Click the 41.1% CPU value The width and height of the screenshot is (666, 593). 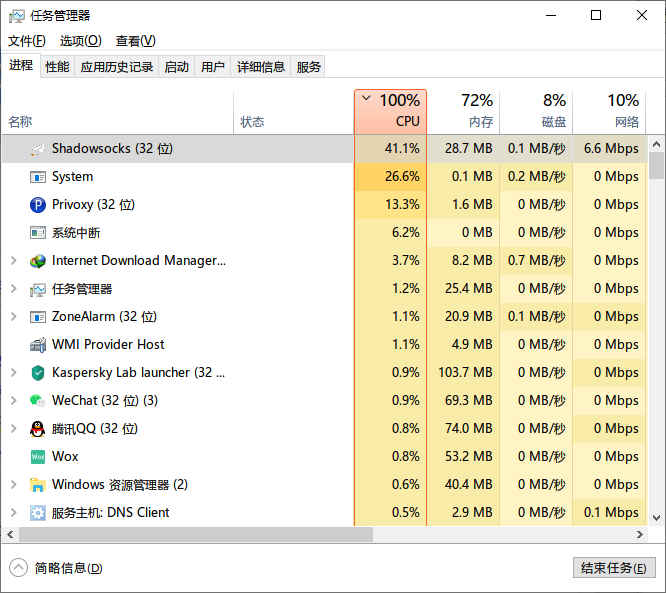(402, 149)
